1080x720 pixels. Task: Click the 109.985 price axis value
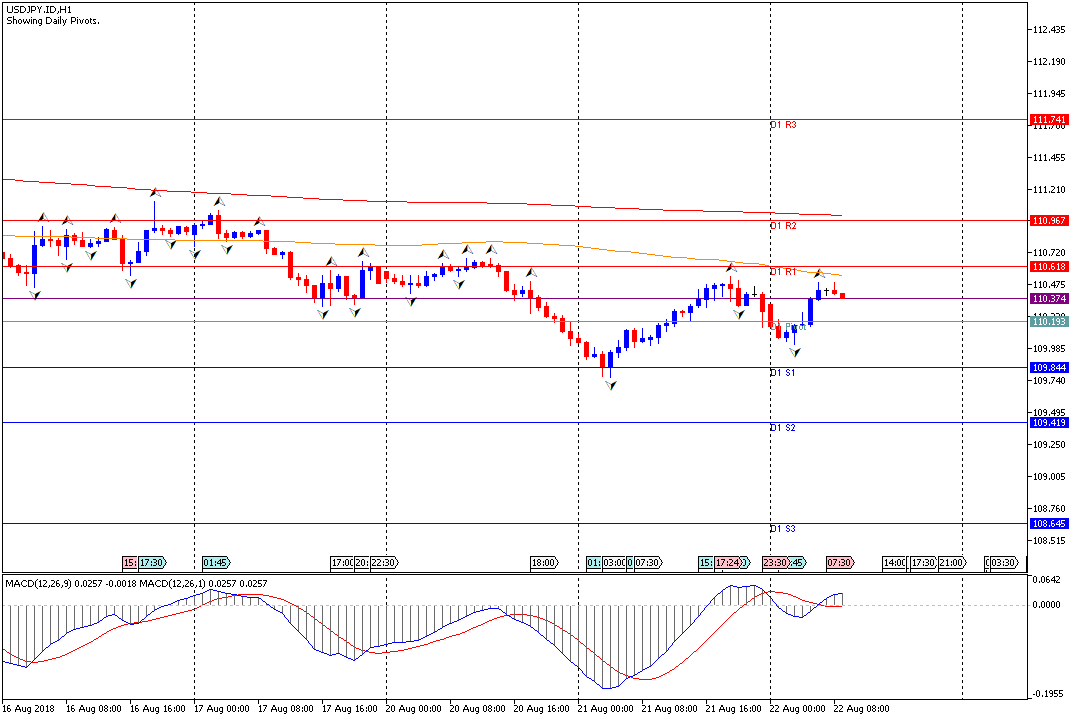click(x=1049, y=349)
